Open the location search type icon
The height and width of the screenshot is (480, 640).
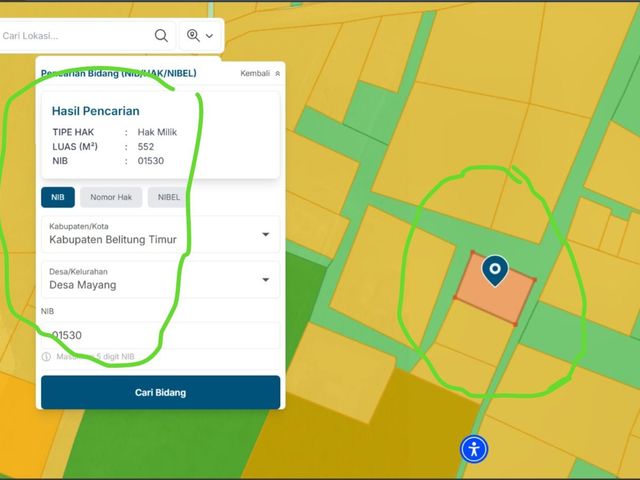pyautogui.click(x=193, y=36)
